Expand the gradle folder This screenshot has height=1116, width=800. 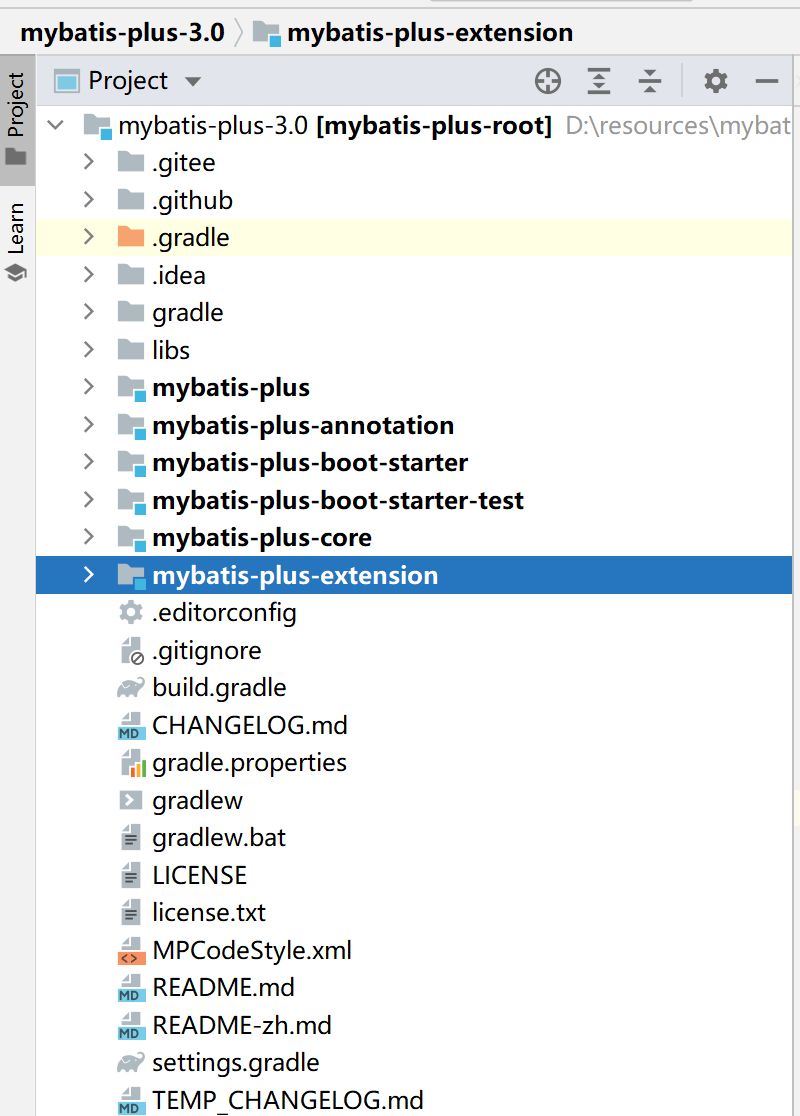tap(89, 312)
